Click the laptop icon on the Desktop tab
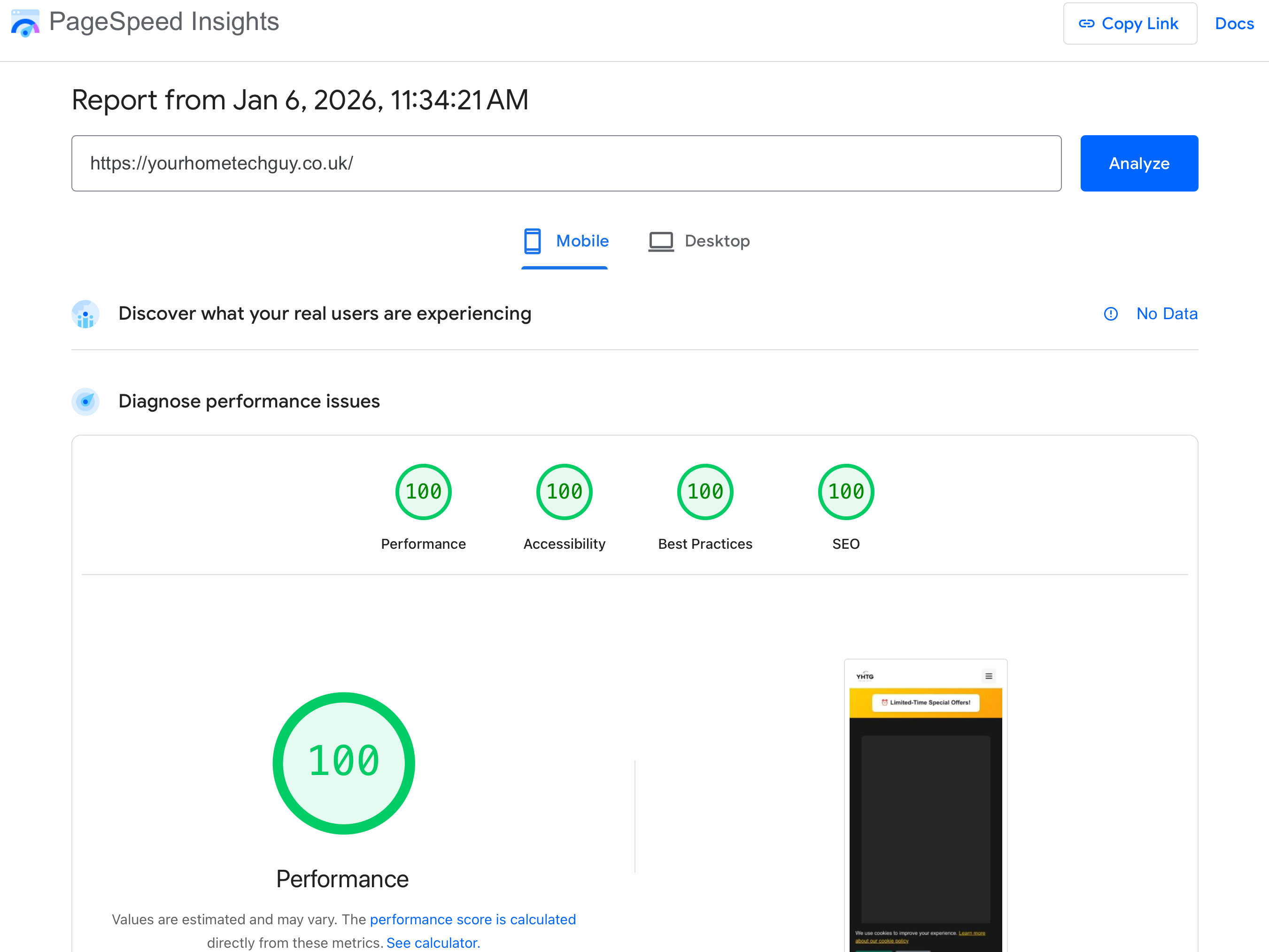This screenshot has height=952, width=1269. pos(661,241)
